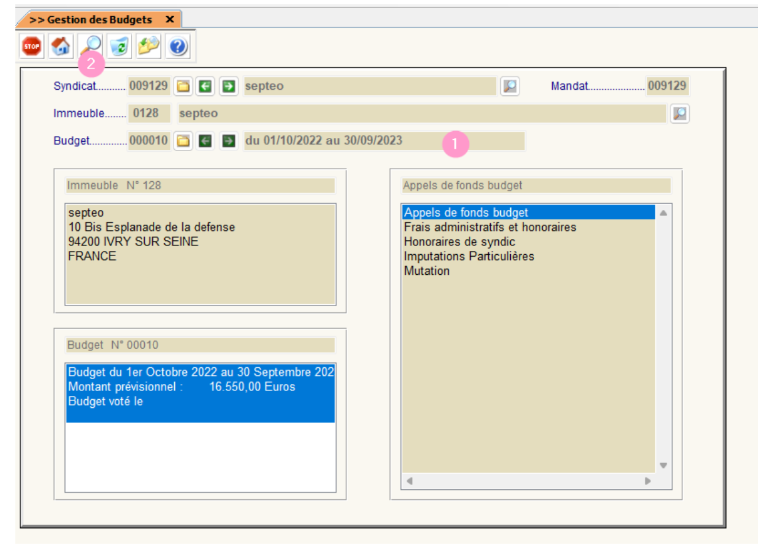Screen dimensions: 758x553
Task: Open the home icon in the toolbar
Action: point(61,46)
